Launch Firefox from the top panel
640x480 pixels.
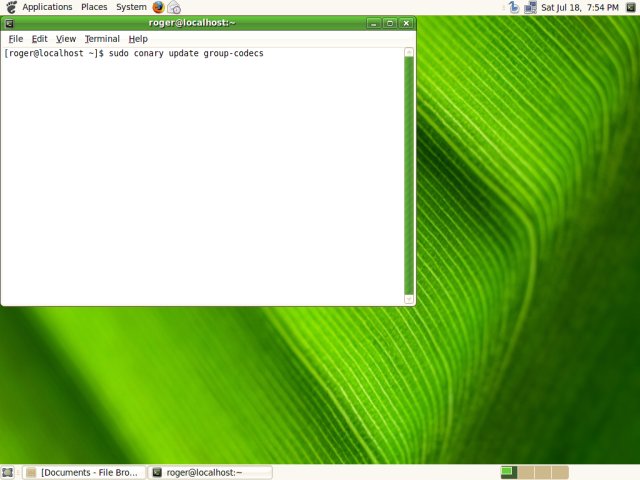coord(158,7)
